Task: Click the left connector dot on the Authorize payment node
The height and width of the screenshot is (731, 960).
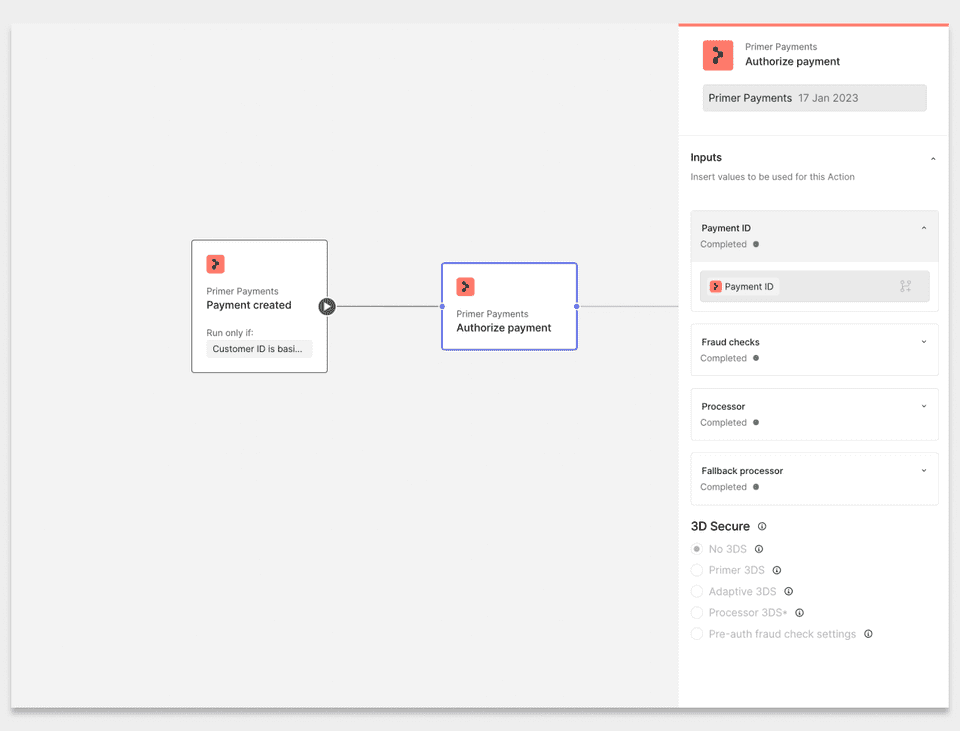Action: point(442,306)
